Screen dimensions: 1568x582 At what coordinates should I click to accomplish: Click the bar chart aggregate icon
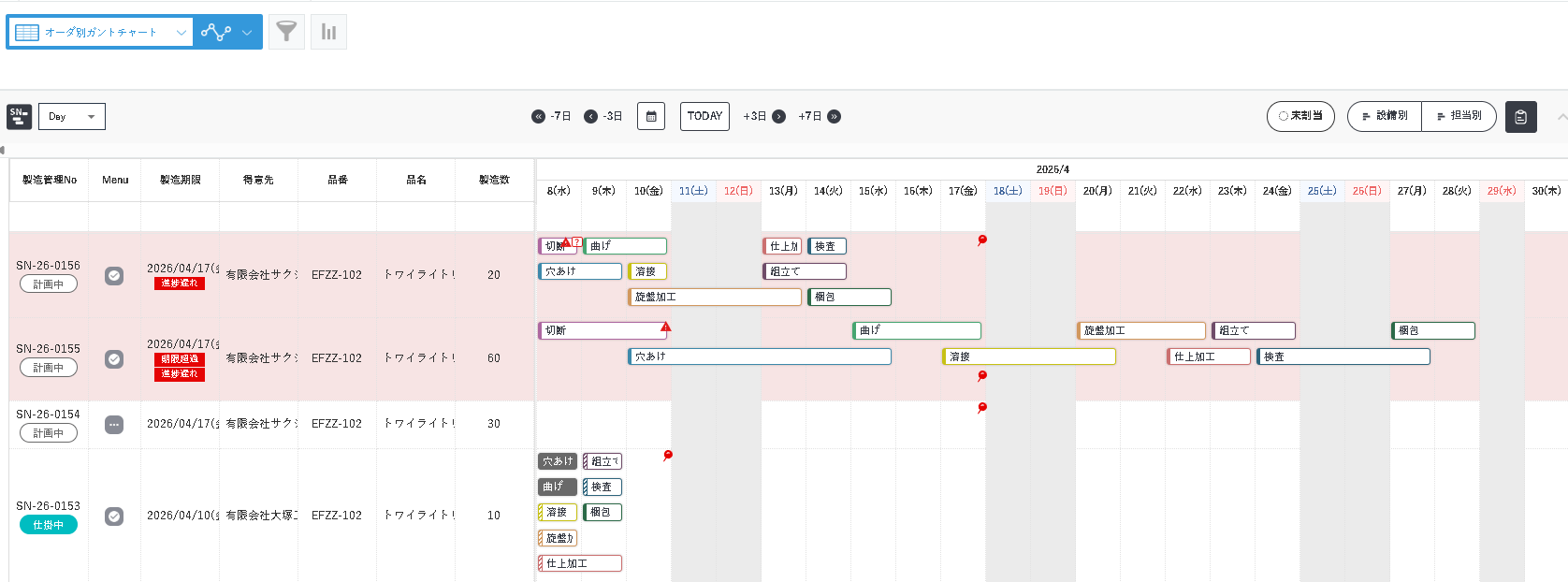coord(328,32)
